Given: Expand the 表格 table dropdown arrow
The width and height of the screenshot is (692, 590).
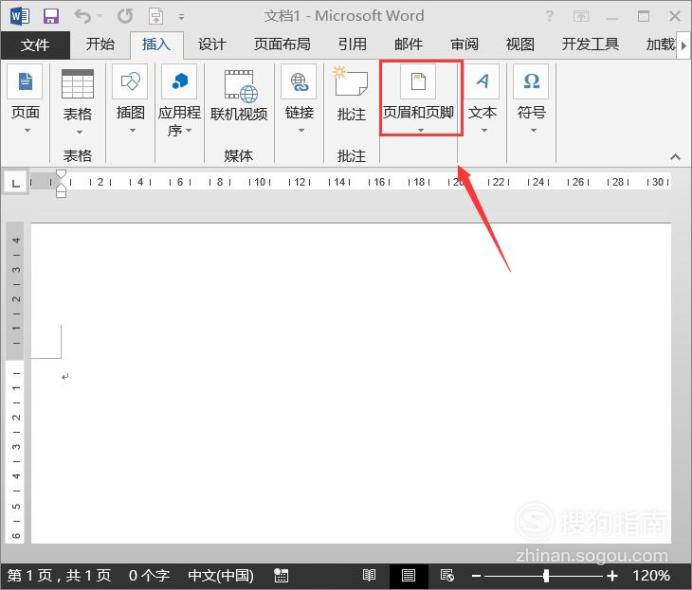Looking at the screenshot, I should pyautogui.click(x=79, y=132).
